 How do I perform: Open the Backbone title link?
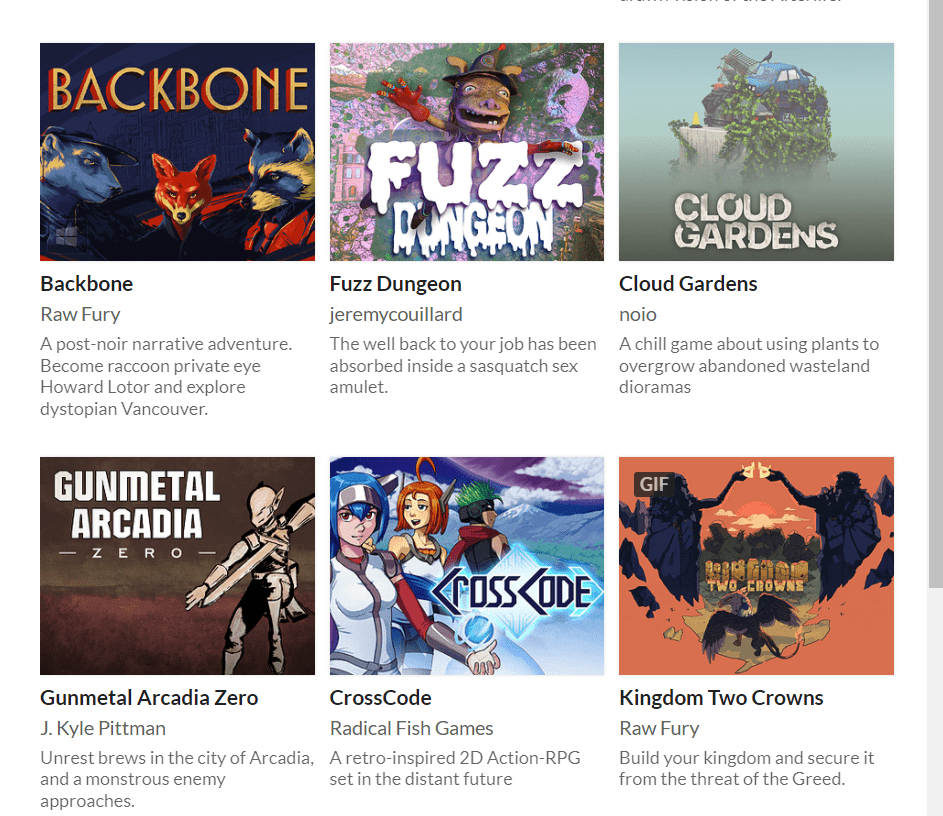tap(87, 284)
